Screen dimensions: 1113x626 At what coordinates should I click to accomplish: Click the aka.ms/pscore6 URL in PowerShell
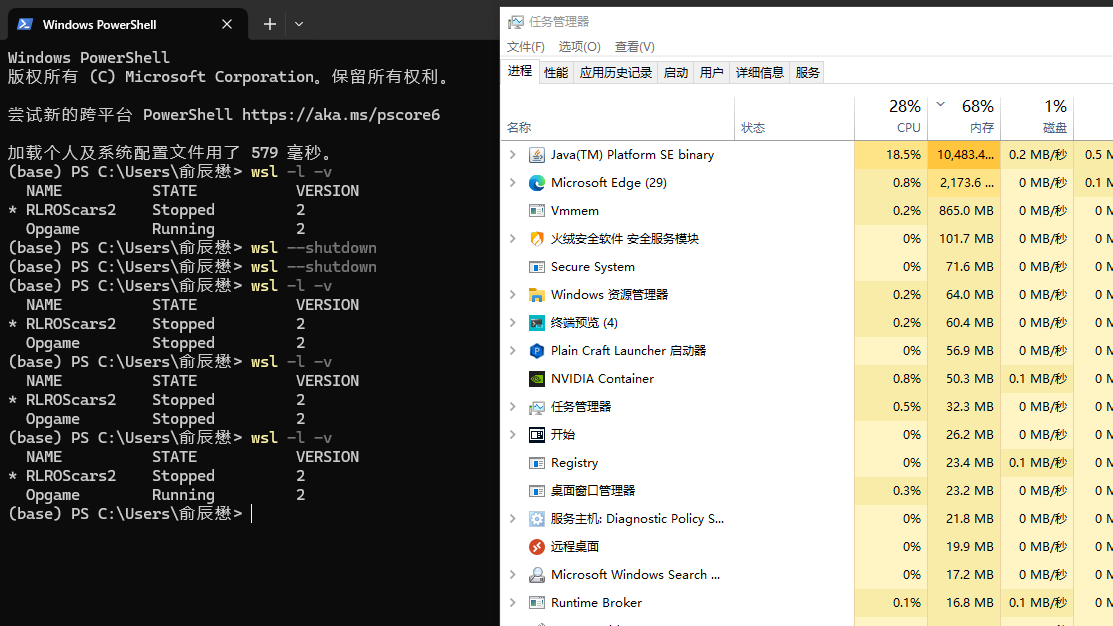(341, 115)
